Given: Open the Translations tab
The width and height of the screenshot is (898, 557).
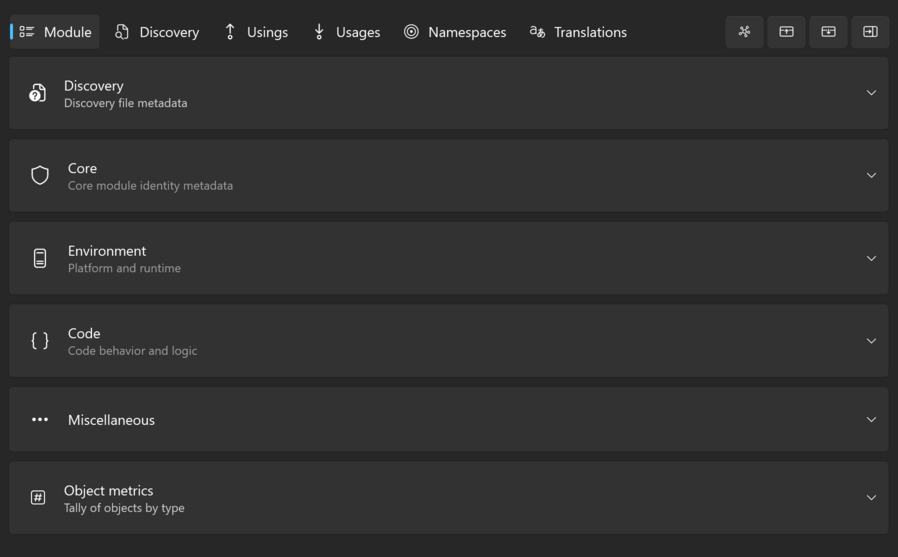Looking at the screenshot, I should tap(578, 32).
